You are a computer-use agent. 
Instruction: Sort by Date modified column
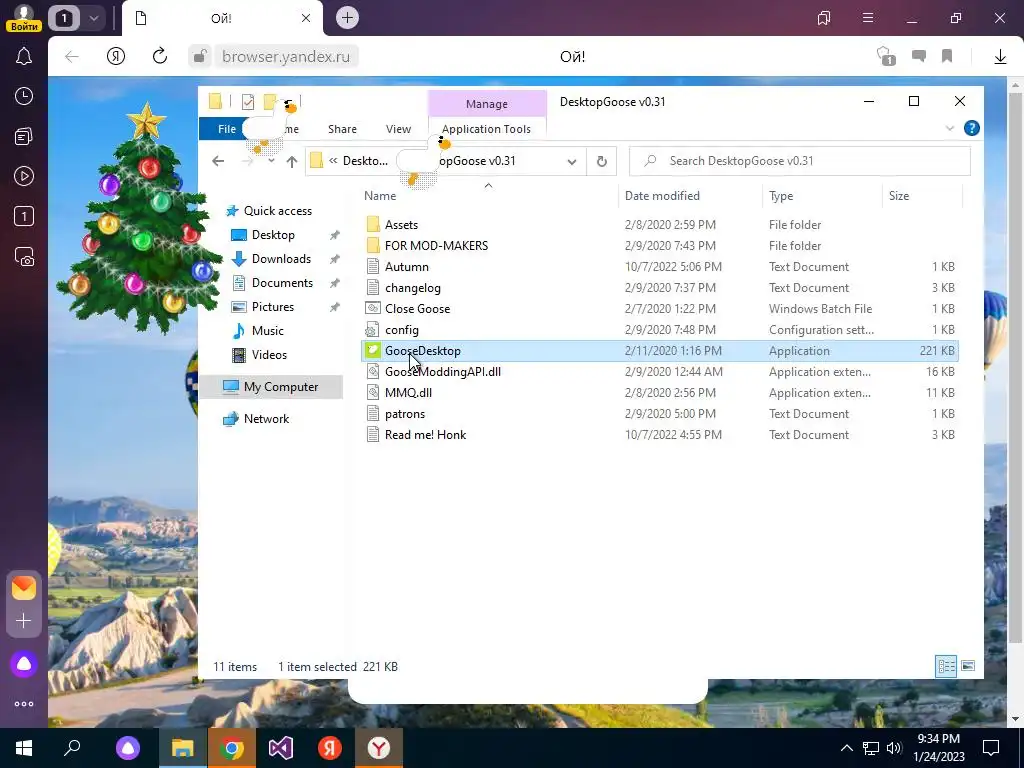pyautogui.click(x=662, y=196)
